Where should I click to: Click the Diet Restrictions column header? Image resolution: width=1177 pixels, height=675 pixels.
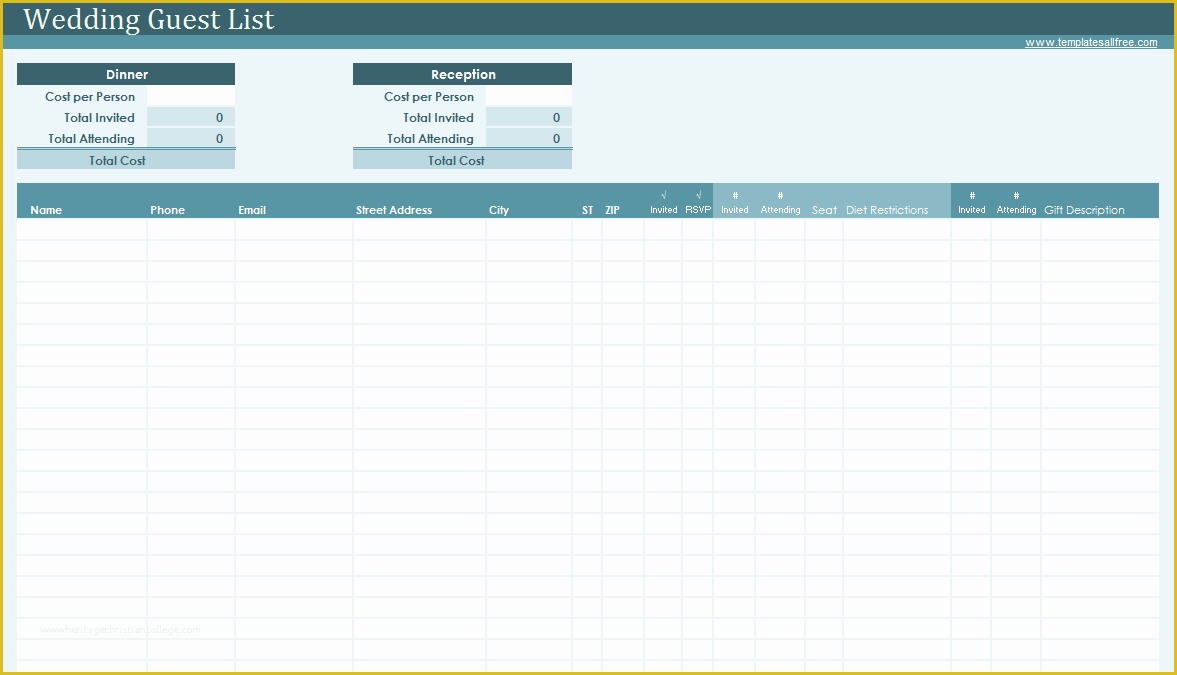[x=887, y=210]
